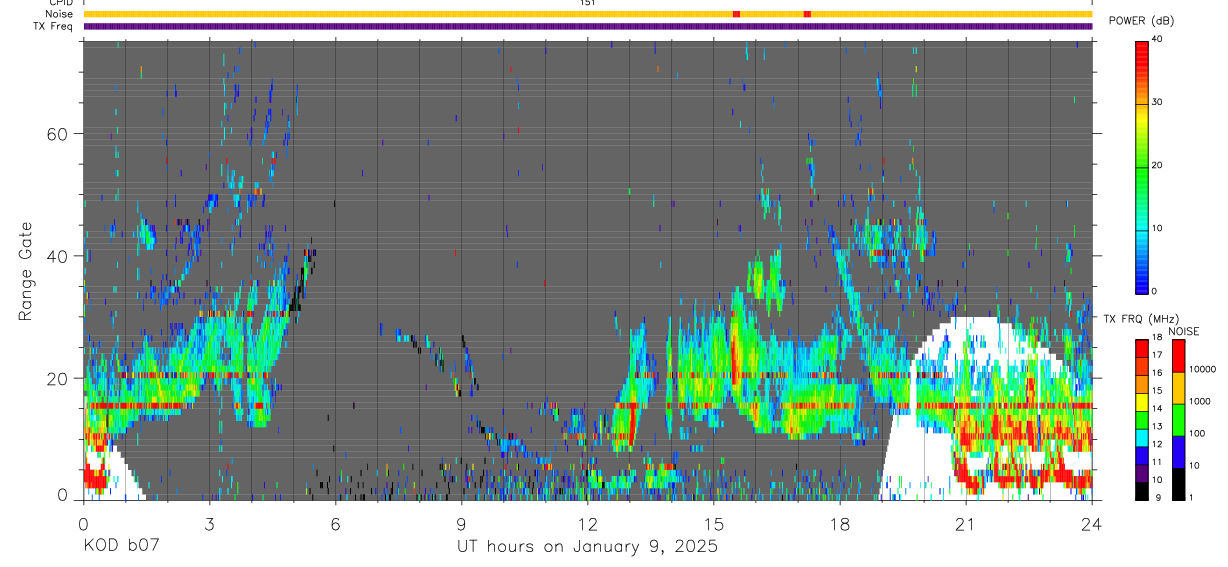1228x567 pixels.
Task: Click the x-axis tick label '9'
Action: point(461,524)
